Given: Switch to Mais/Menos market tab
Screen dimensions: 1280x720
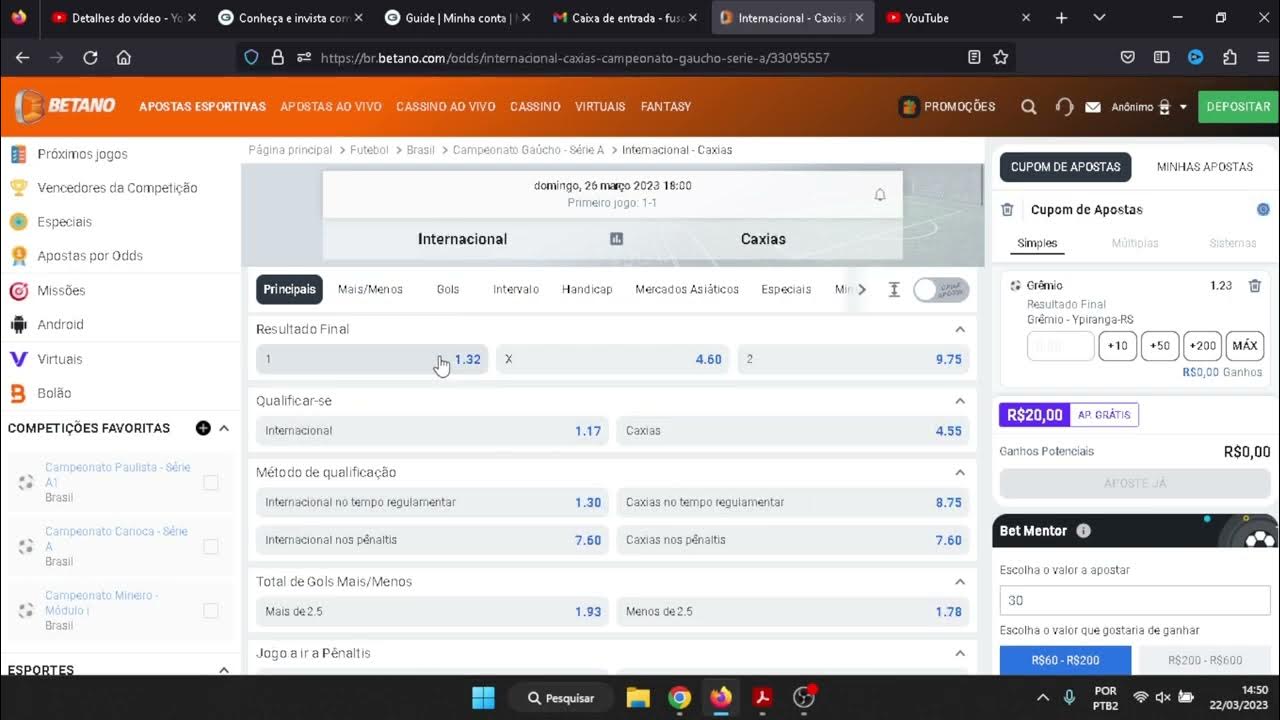Looking at the screenshot, I should pos(370,289).
